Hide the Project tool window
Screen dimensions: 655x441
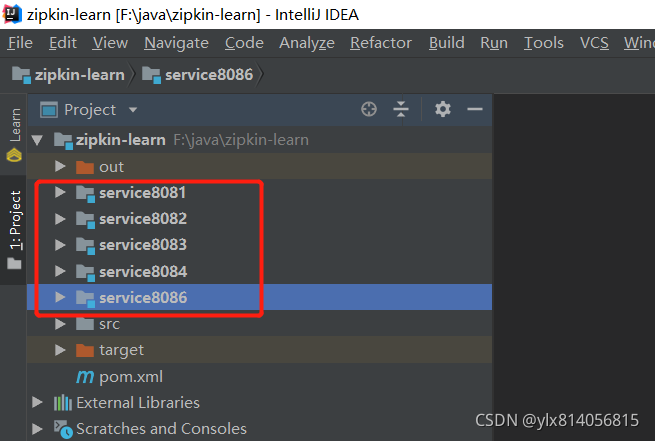[475, 109]
